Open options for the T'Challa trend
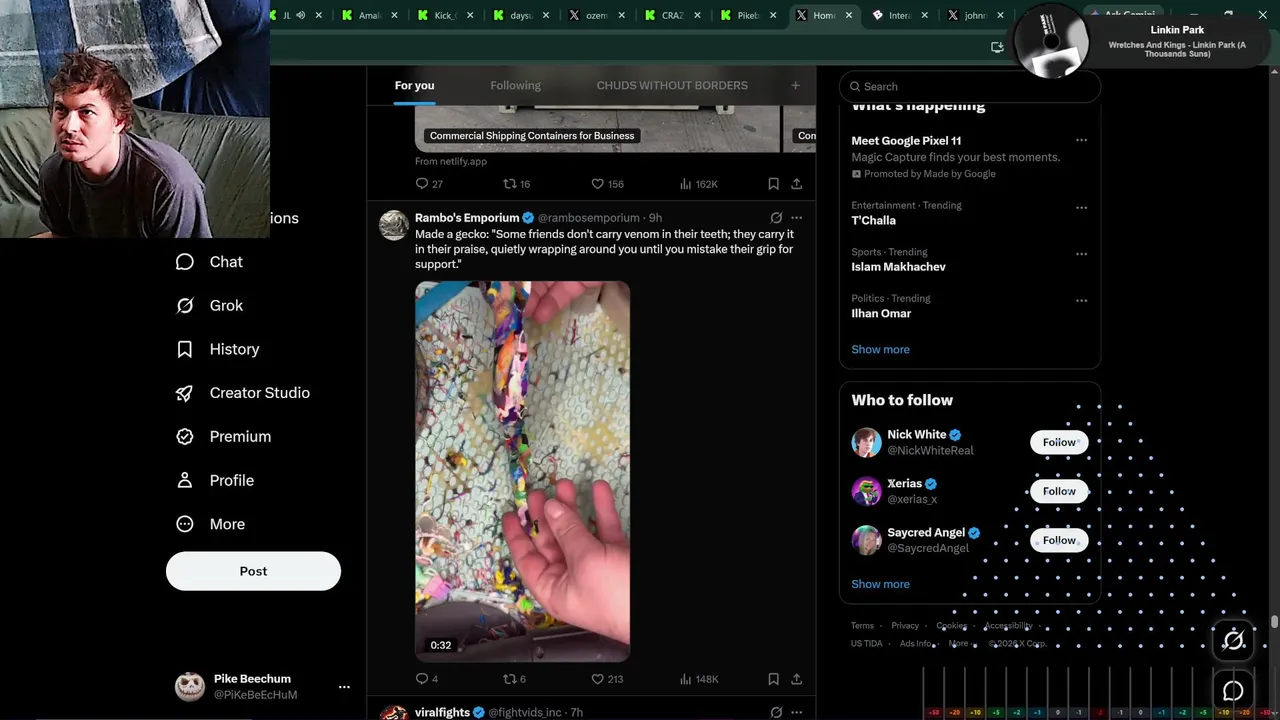The width and height of the screenshot is (1280, 720). 1081,208
